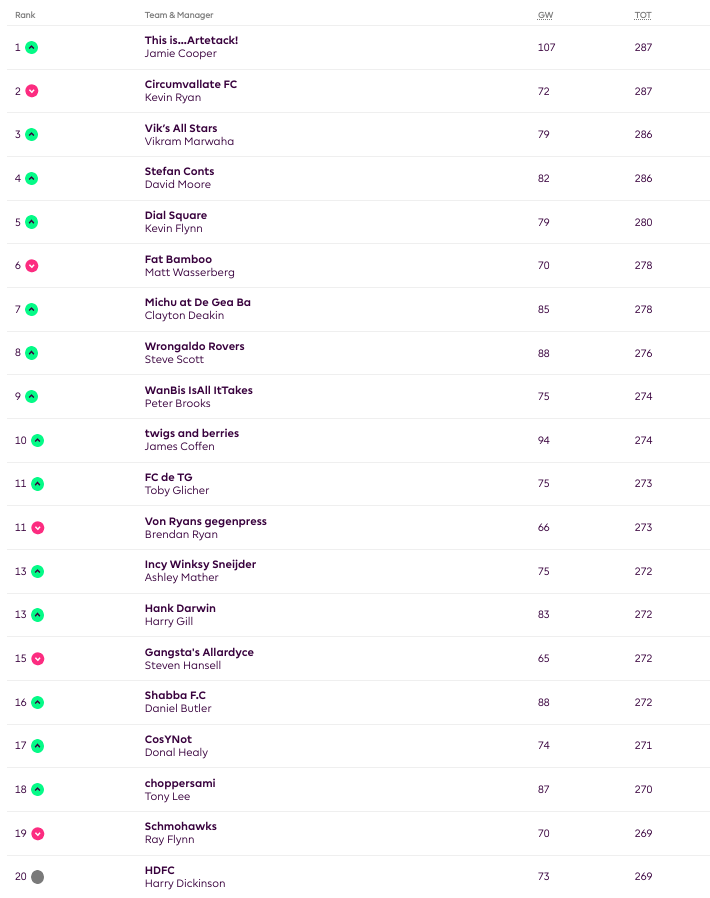Click red down arrow for Circumvallate FC
The image size is (710, 898).
tap(31, 91)
